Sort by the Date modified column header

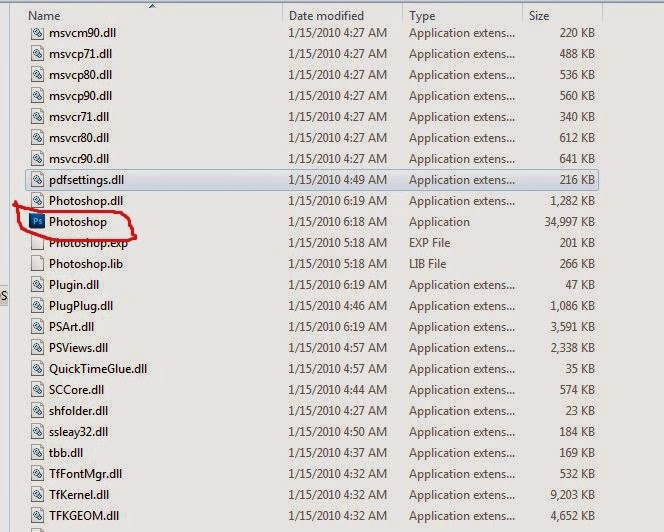326,16
